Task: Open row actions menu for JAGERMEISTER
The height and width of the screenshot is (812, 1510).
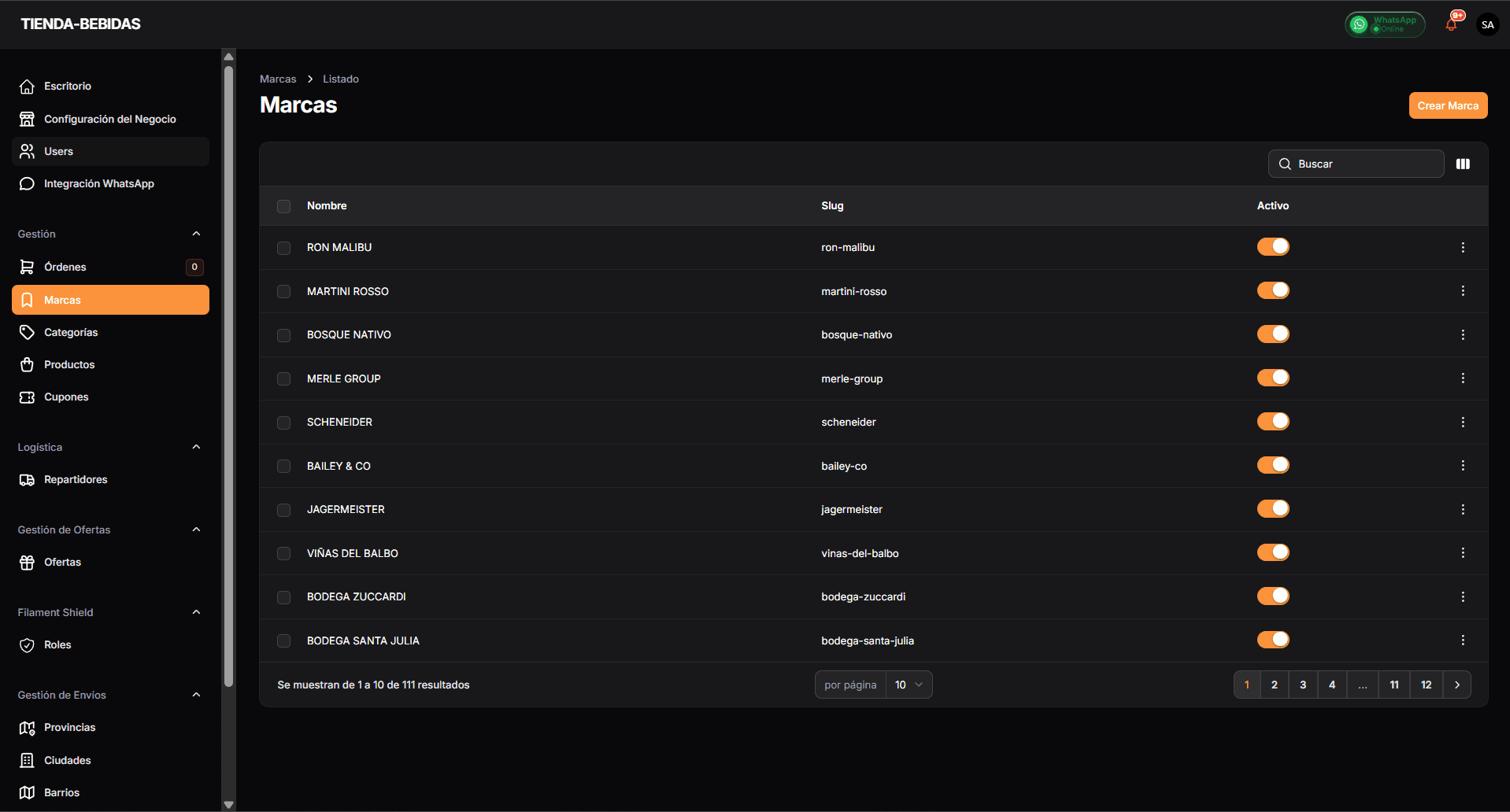Action: [1463, 510]
